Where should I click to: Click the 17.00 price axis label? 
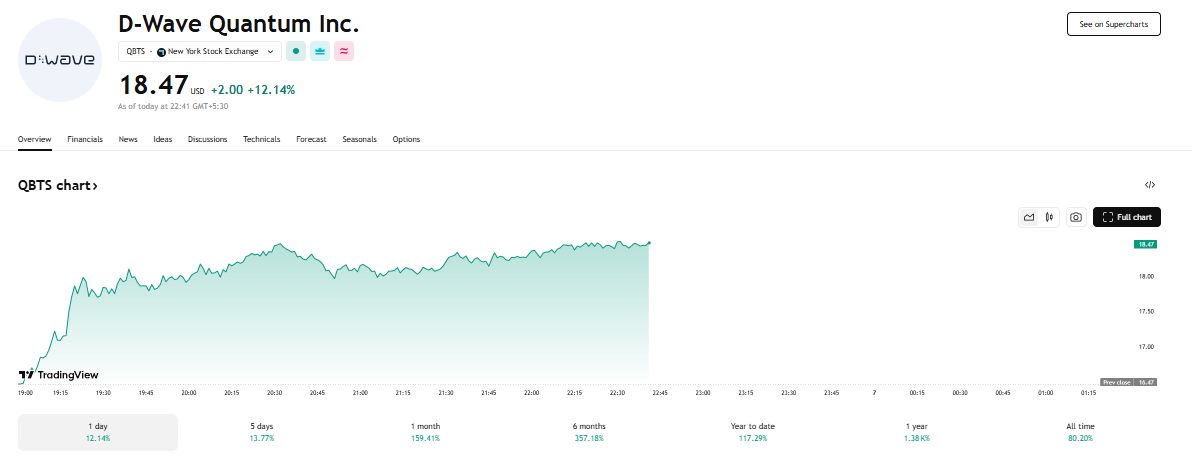(1146, 347)
